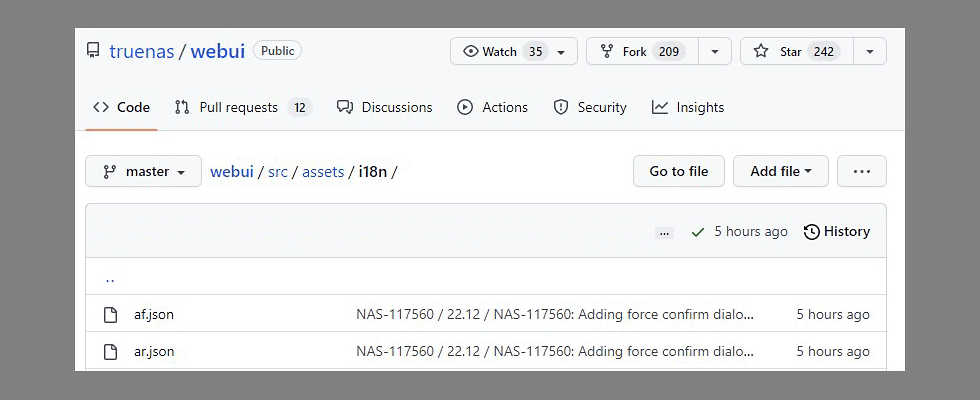Screen dimensions: 980x400
Task: Click the Go to file button
Action: tap(678, 171)
